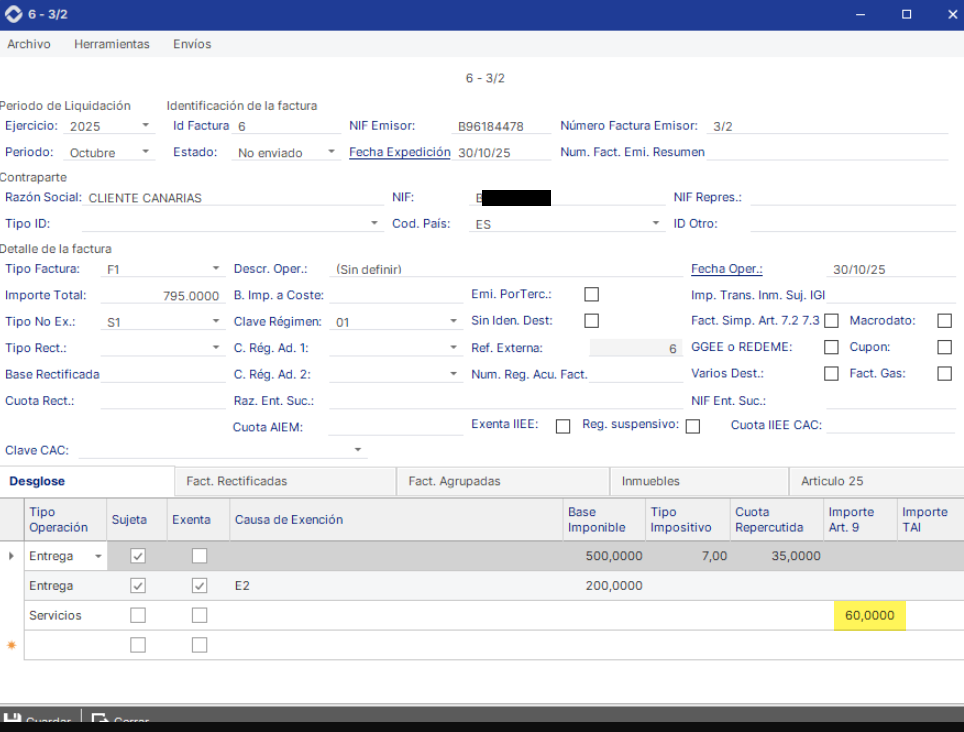The width and height of the screenshot is (964, 732).
Task: Select the highlighted 60,0000 Importe Art. 9 cell
Action: coord(869,615)
